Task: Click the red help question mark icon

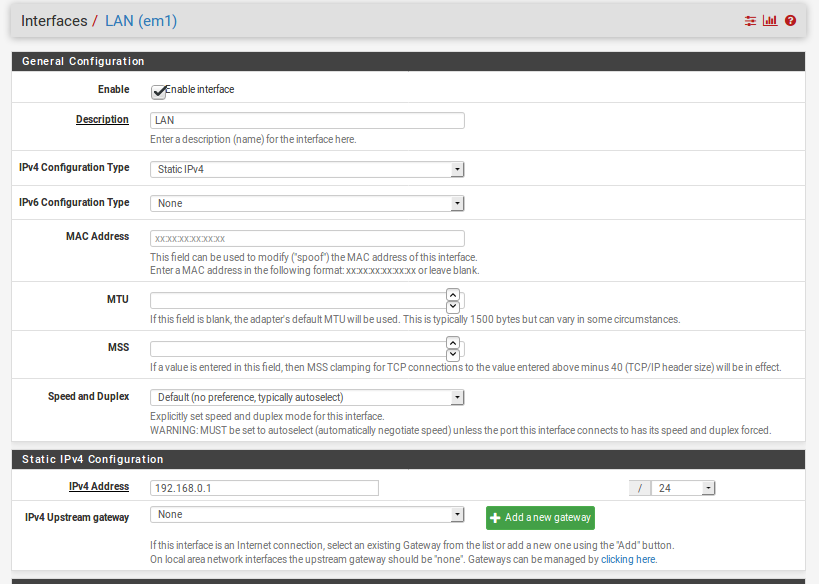Action: coord(790,21)
